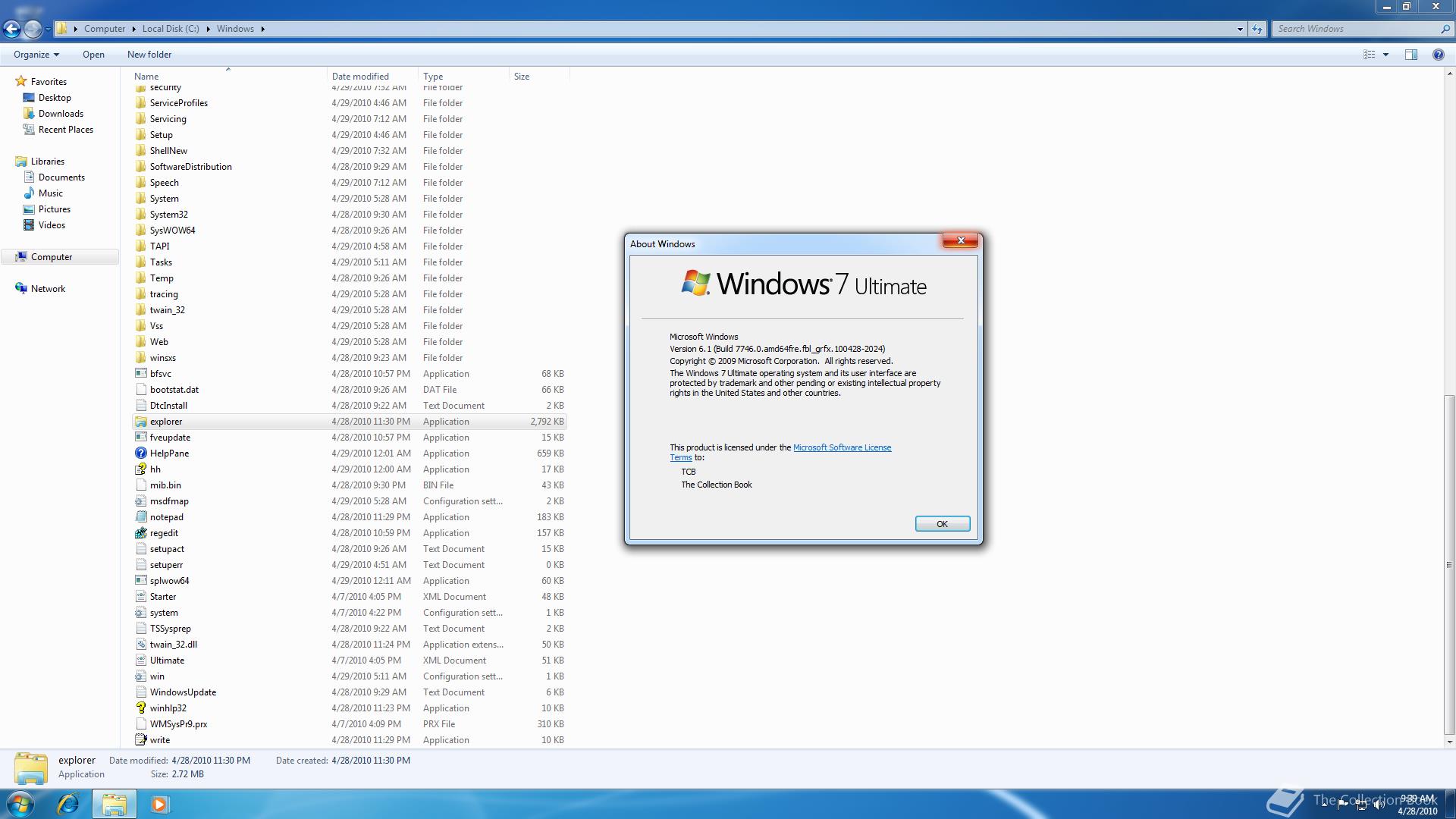This screenshot has width=1456, height=819.
Task: Open the address bar history dropdown
Action: (x=1240, y=29)
